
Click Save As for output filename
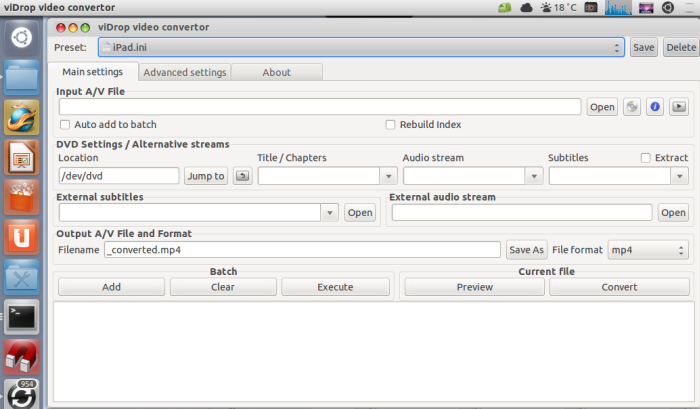pos(526,250)
